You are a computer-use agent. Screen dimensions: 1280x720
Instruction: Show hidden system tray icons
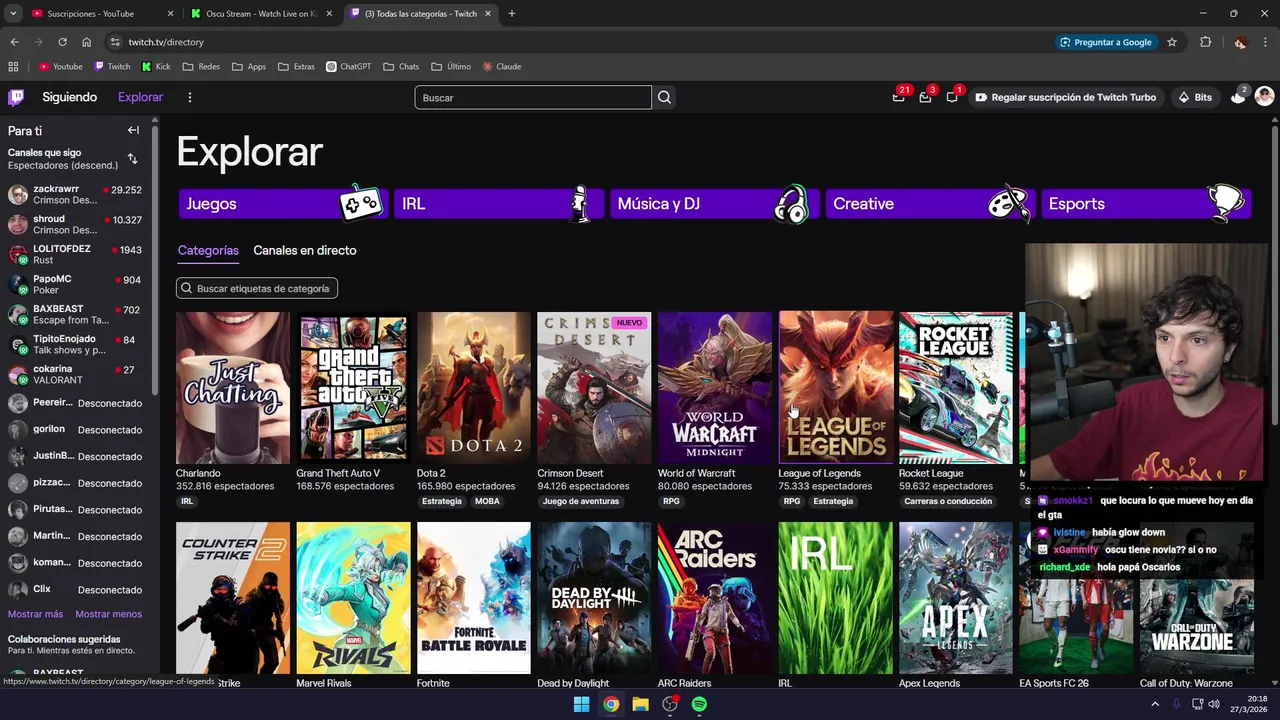[1155, 704]
